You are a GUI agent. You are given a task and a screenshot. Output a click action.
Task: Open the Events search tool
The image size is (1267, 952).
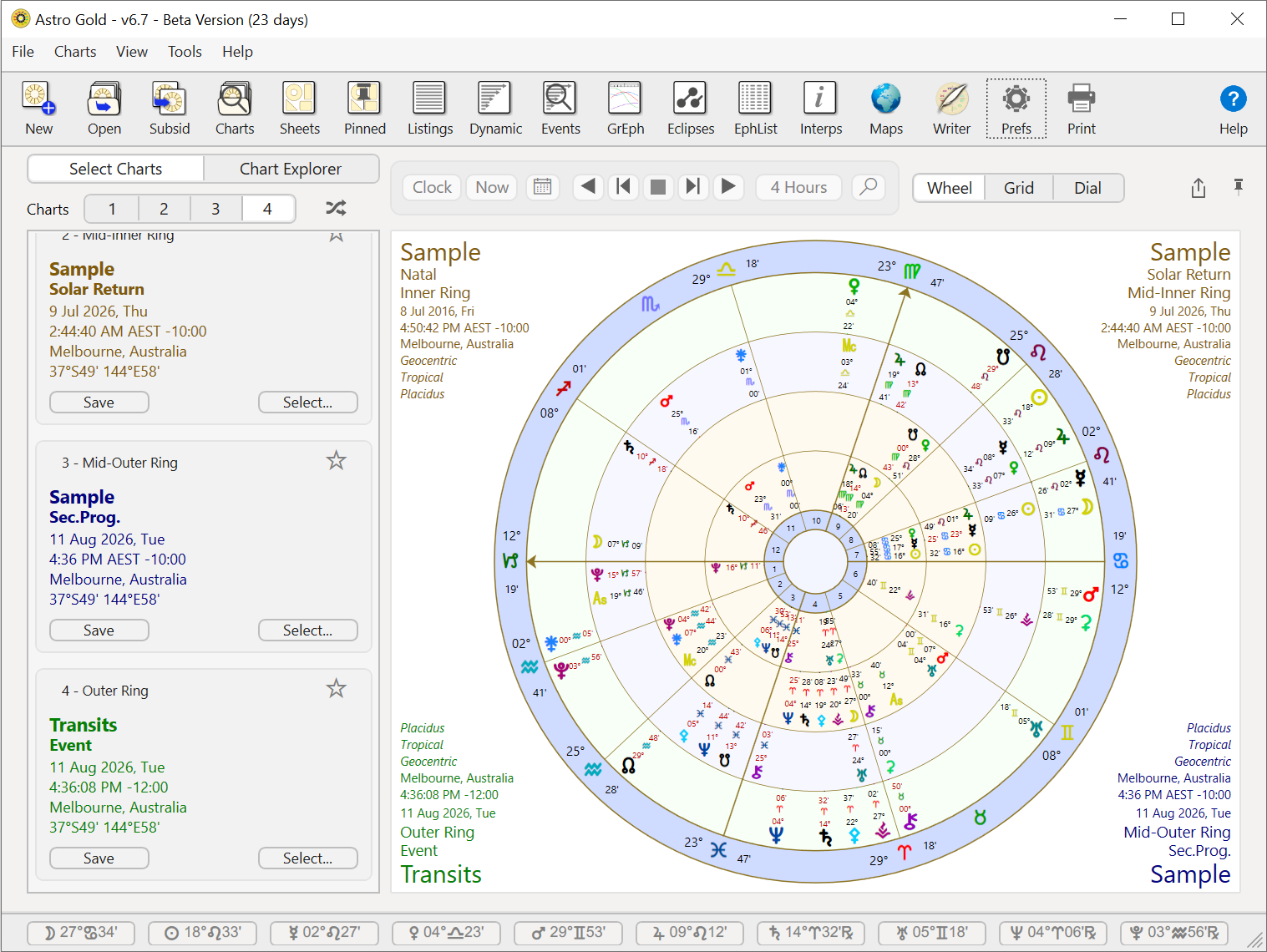click(x=560, y=109)
